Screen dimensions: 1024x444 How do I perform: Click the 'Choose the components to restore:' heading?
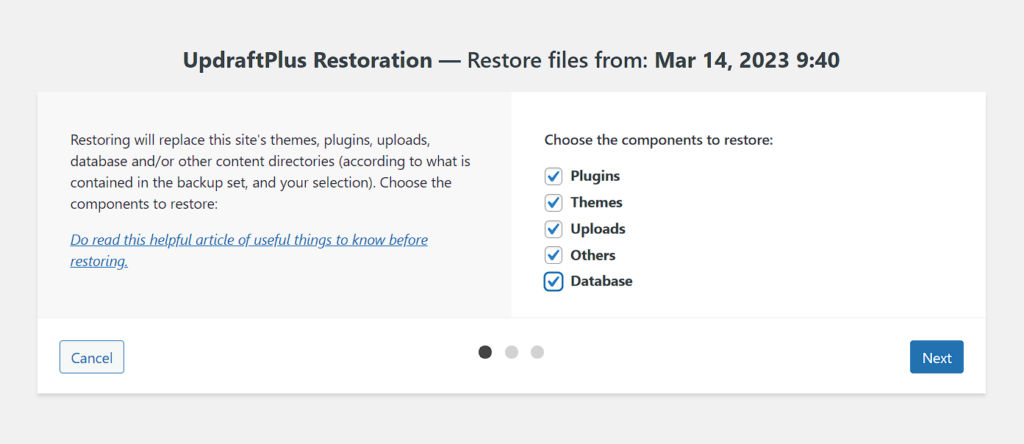[658, 140]
